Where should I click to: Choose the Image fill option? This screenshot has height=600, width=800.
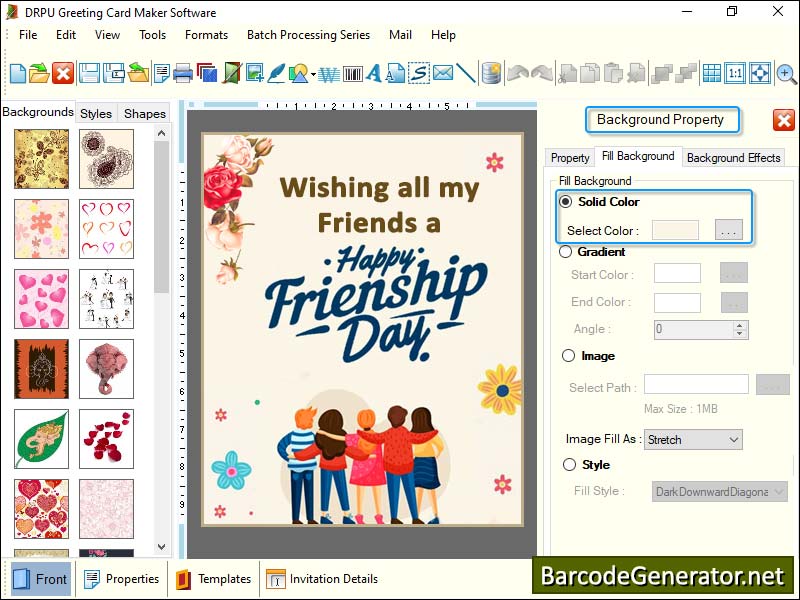[567, 356]
